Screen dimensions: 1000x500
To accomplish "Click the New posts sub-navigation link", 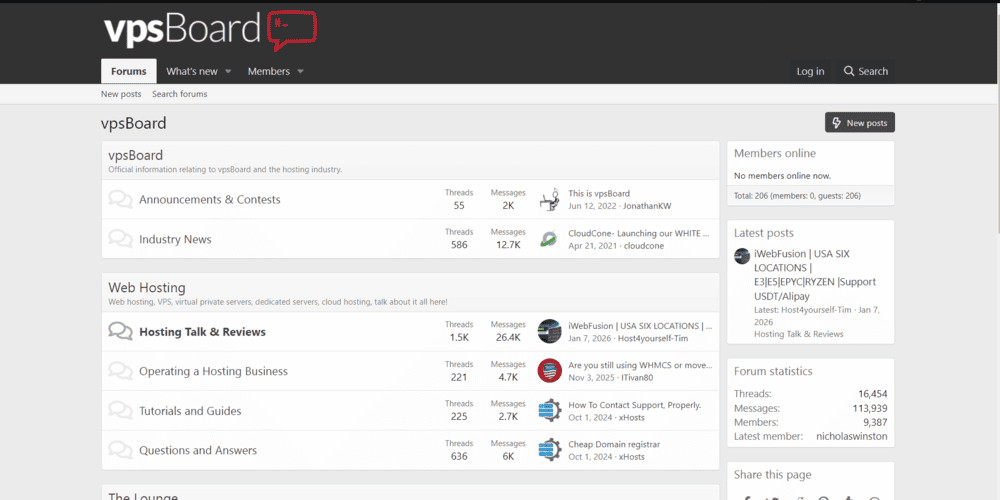I will pos(121,94).
